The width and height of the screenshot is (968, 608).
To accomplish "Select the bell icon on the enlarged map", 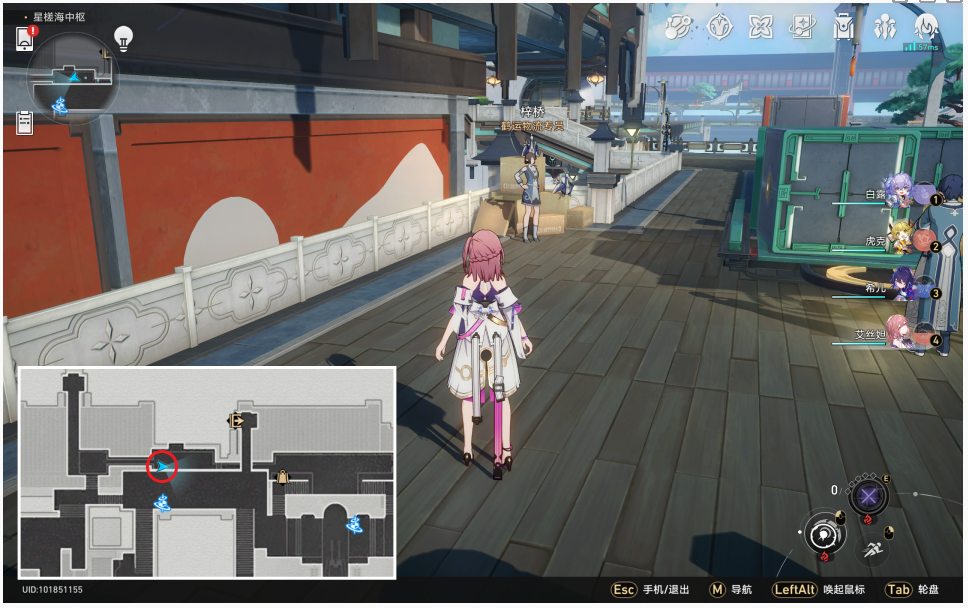I will coord(282,477).
